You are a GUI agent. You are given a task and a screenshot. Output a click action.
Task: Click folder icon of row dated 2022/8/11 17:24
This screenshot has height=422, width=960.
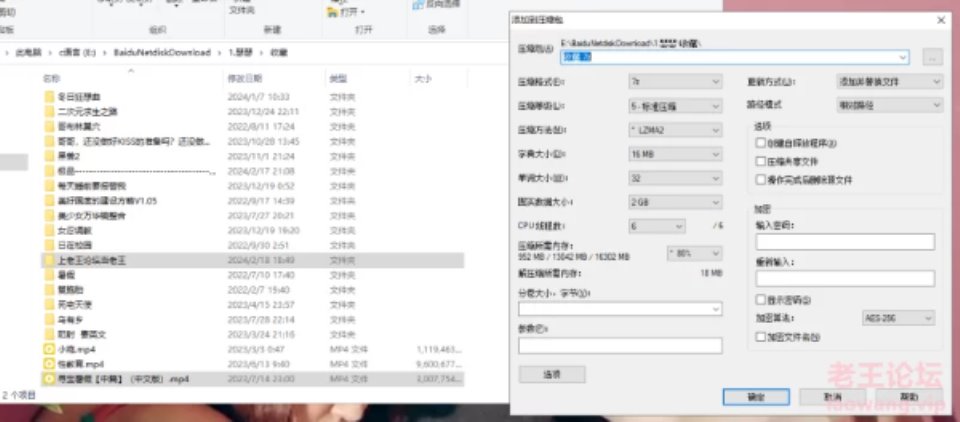[50, 127]
